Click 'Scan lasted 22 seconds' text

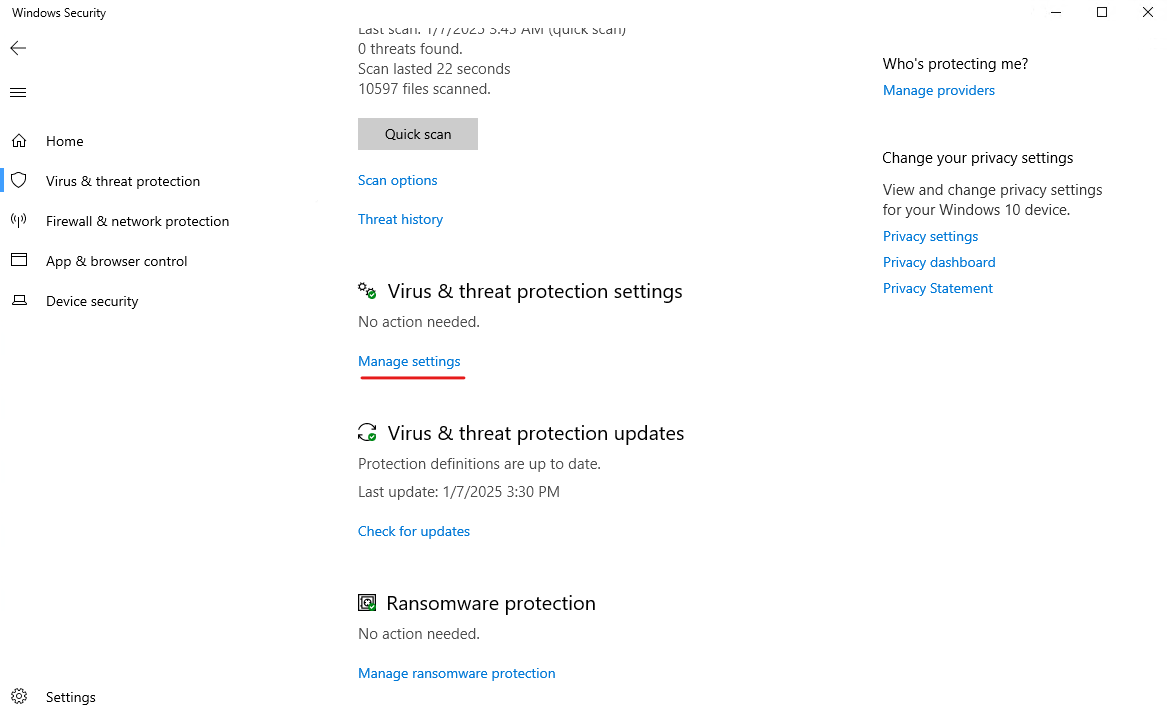click(434, 69)
